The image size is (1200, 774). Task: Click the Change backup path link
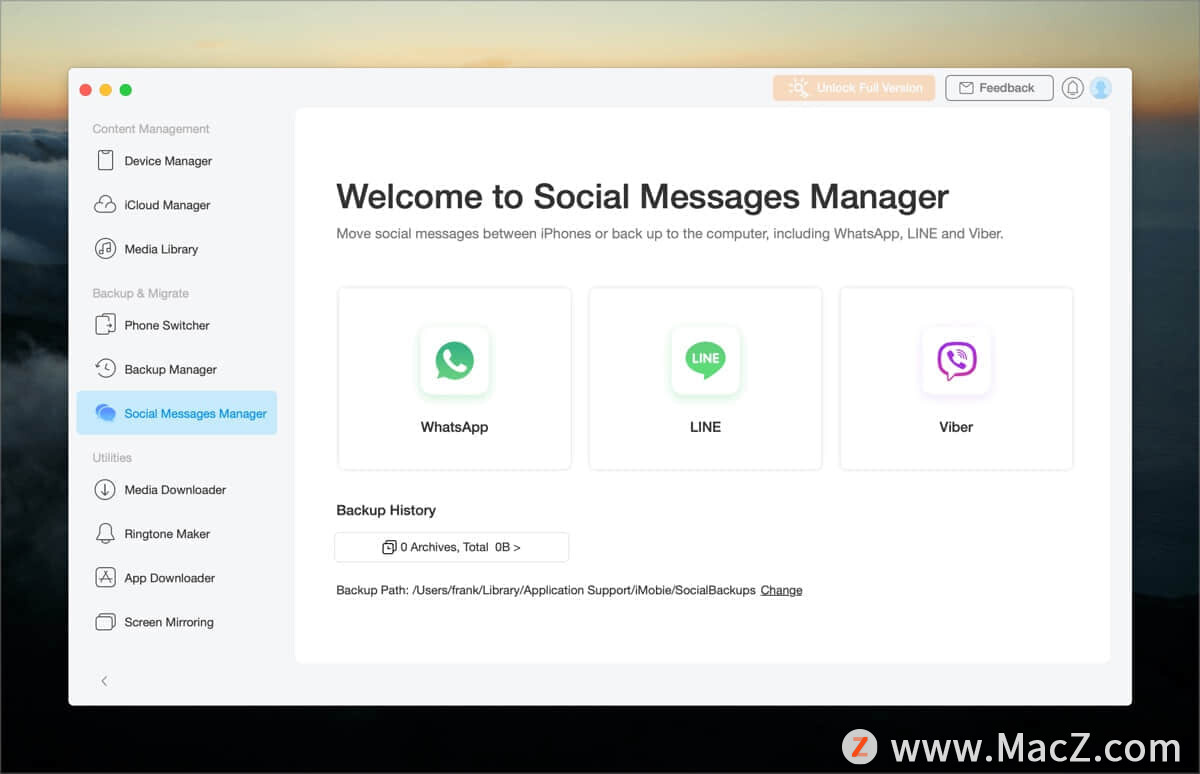tap(781, 590)
